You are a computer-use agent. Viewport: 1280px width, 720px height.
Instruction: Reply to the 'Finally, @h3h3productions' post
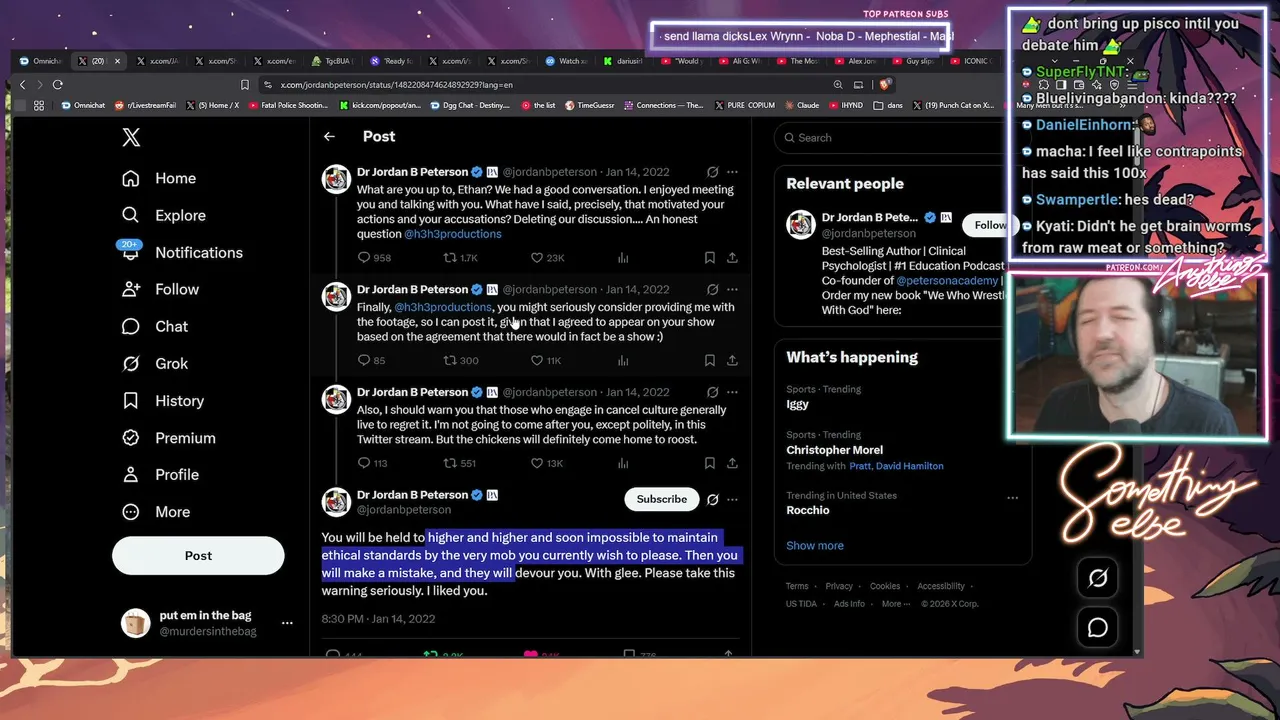pyautogui.click(x=364, y=360)
